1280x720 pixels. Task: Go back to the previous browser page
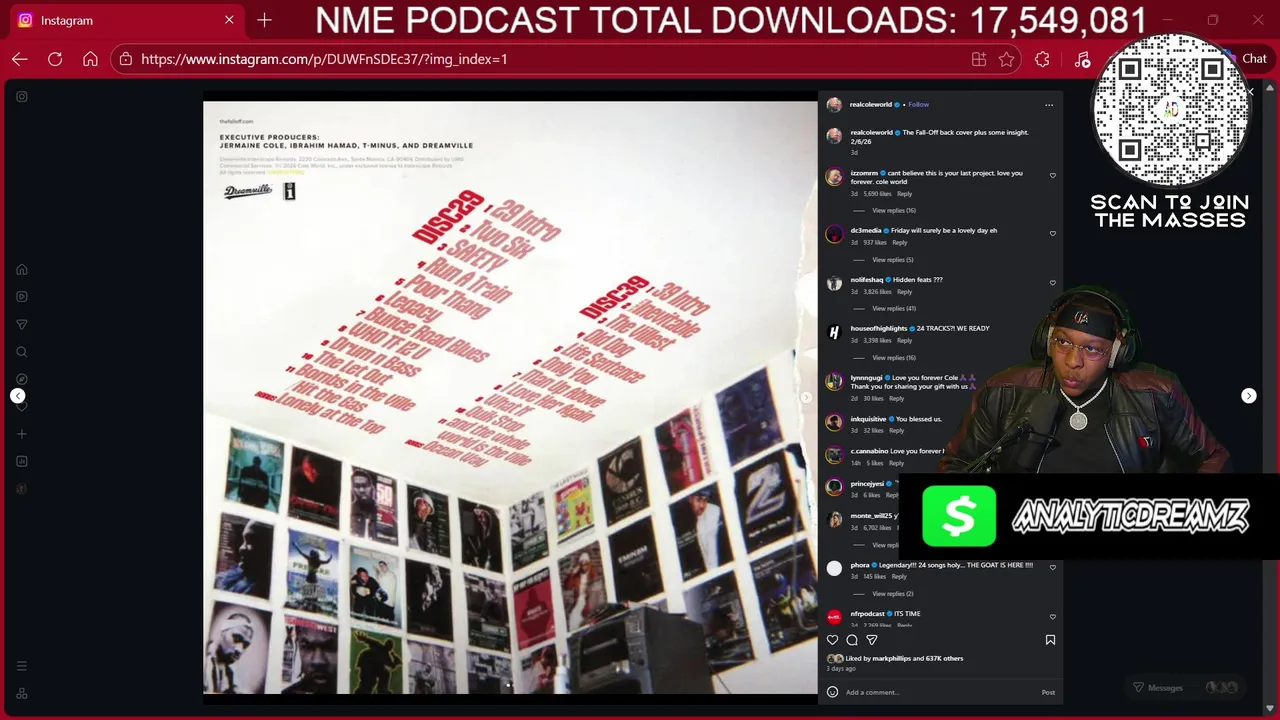point(20,59)
